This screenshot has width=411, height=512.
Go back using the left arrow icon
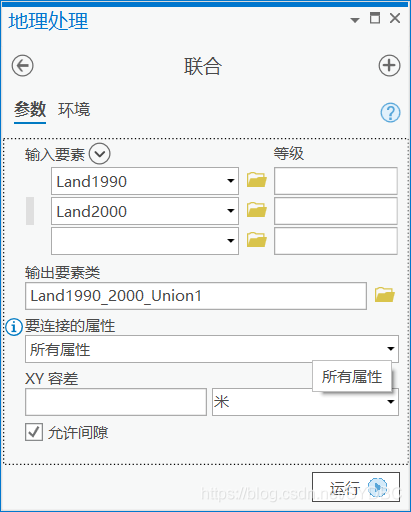click(22, 66)
